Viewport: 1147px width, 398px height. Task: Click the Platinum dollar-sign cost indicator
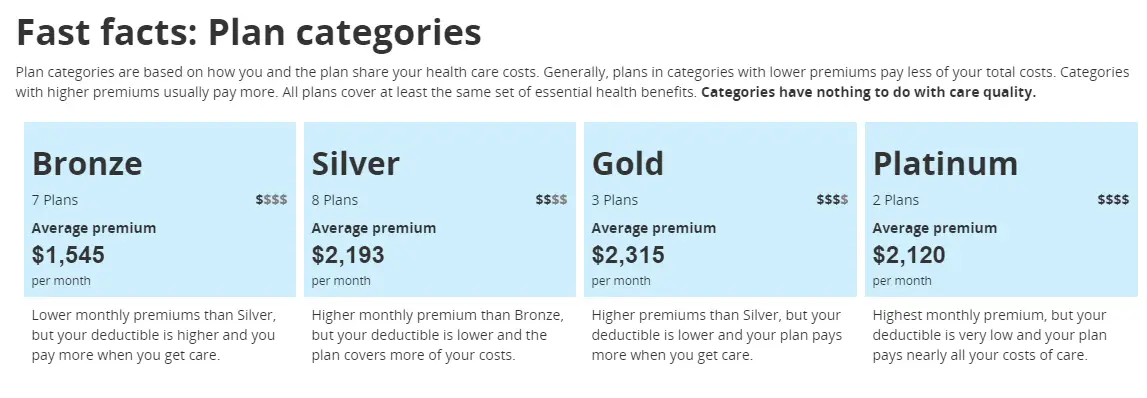click(x=1113, y=200)
